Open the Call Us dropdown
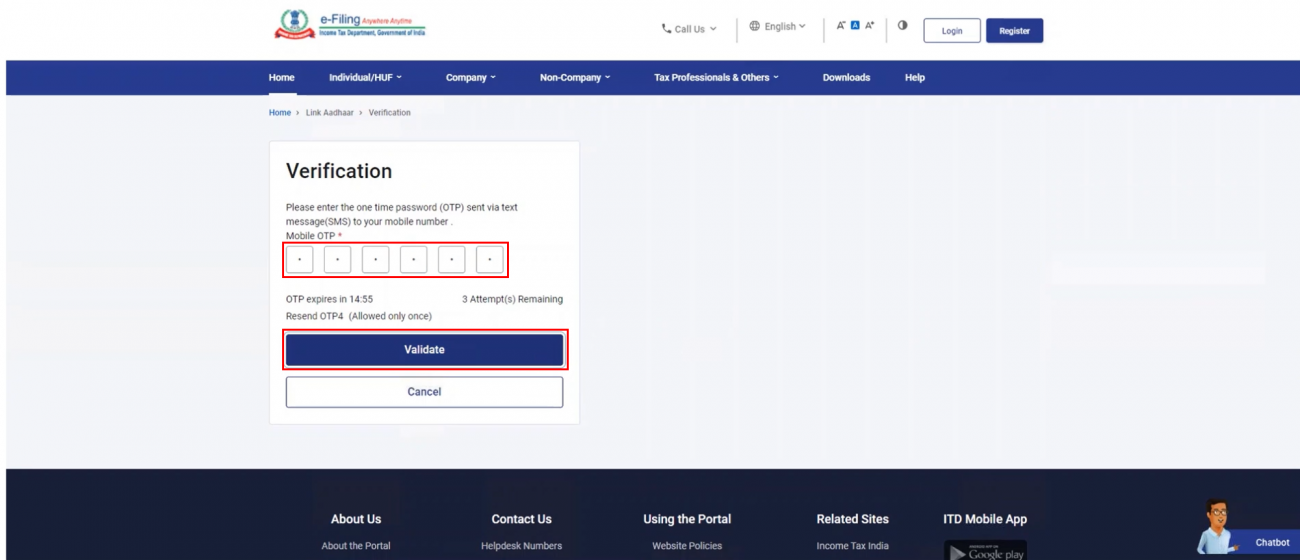The width and height of the screenshot is (1300, 560). click(x=689, y=29)
